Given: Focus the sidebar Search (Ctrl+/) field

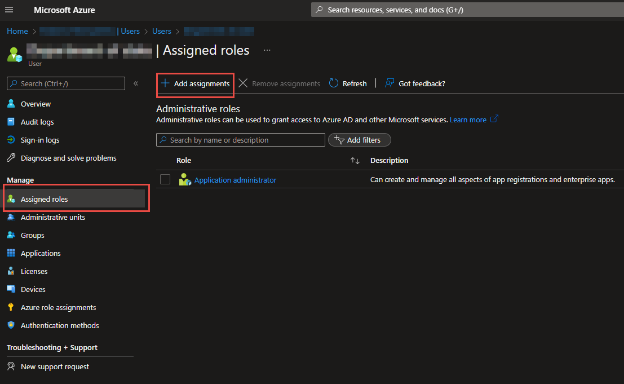Looking at the screenshot, I should (66, 83).
